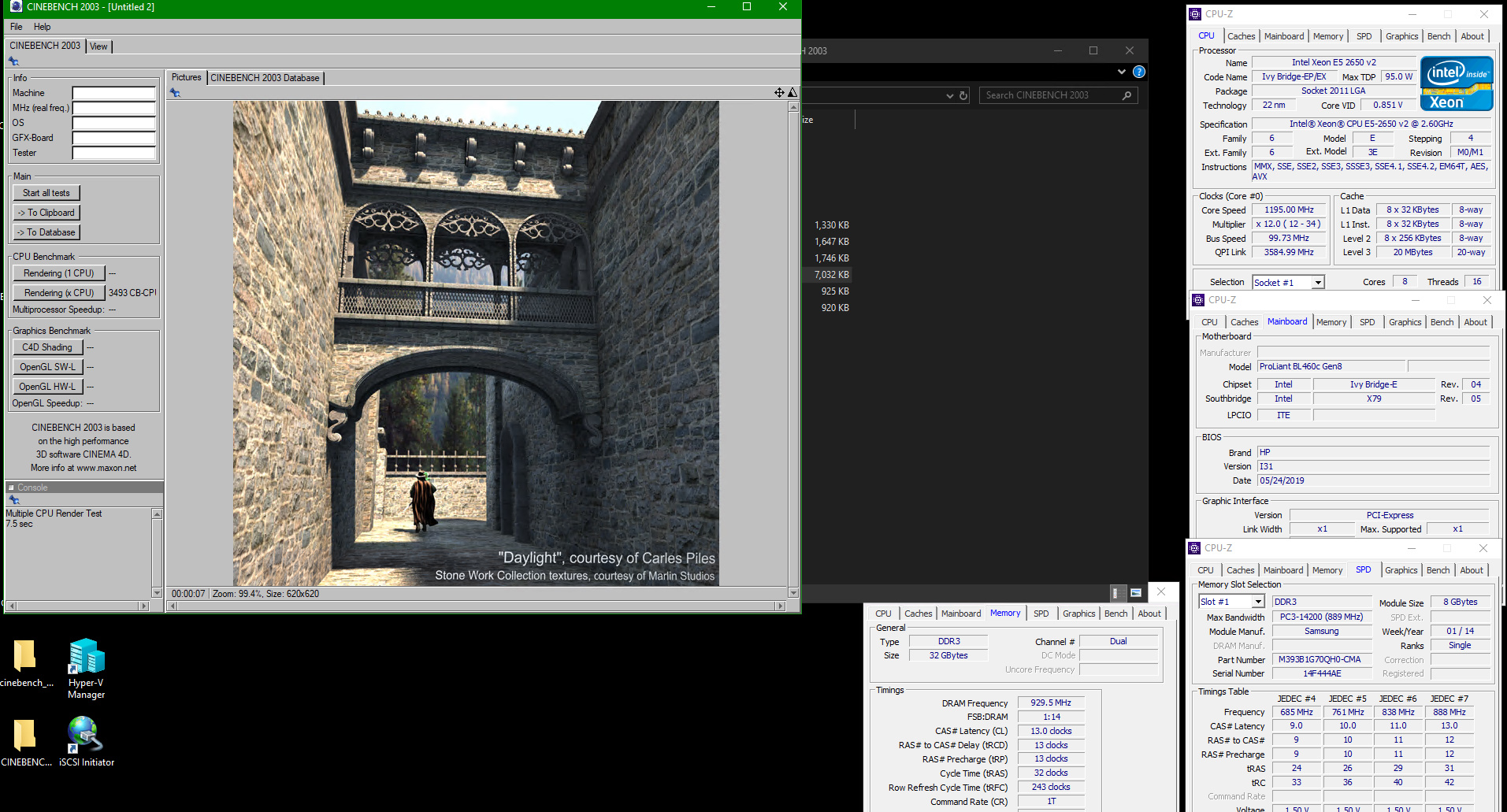Open the Help menu in CINEBENCH
Viewport: 1507px width, 812px height.
[42, 27]
